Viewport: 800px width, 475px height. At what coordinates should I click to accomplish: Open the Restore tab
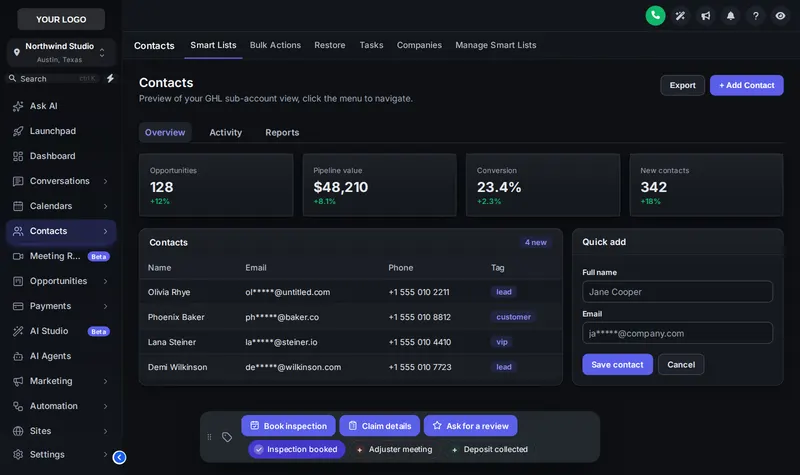(330, 45)
